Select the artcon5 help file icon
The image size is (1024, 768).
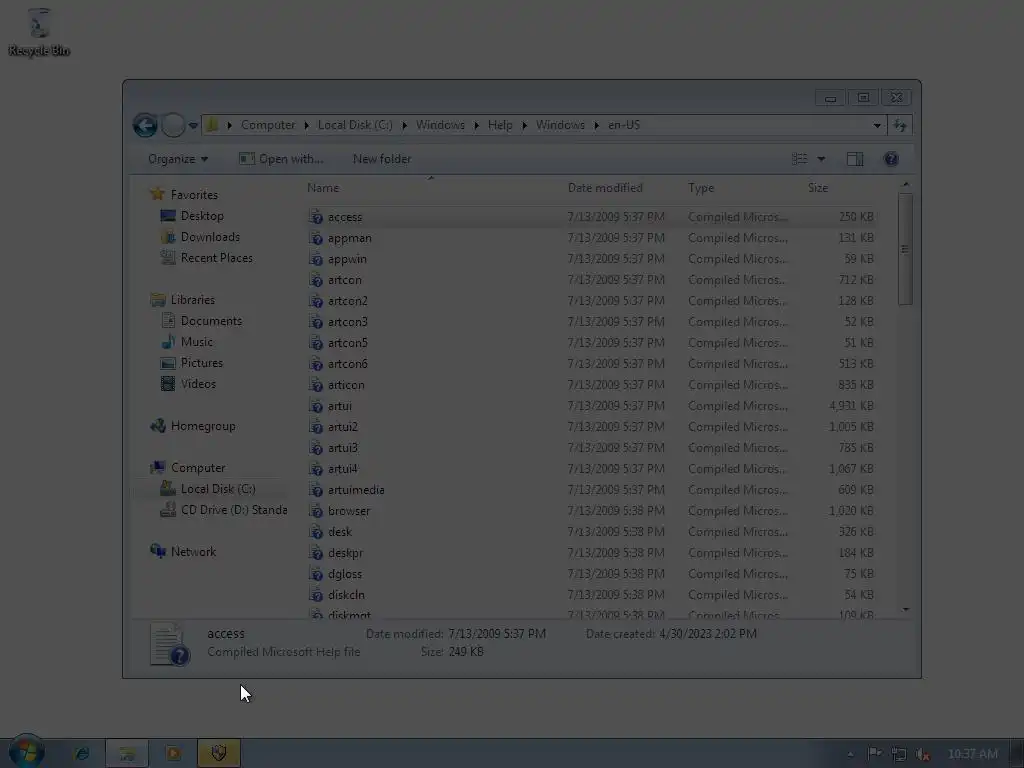[316, 342]
